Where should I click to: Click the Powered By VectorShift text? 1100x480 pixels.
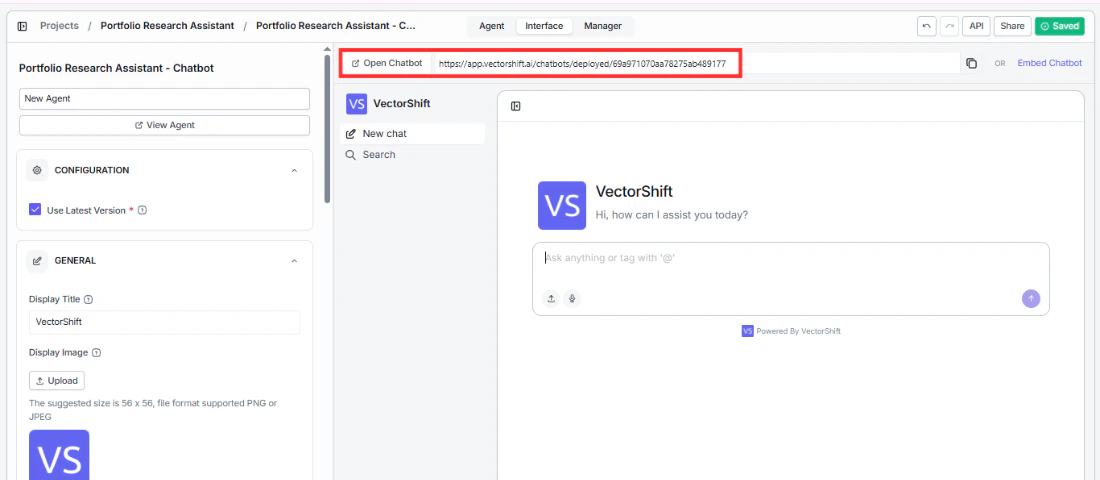[x=798, y=331]
